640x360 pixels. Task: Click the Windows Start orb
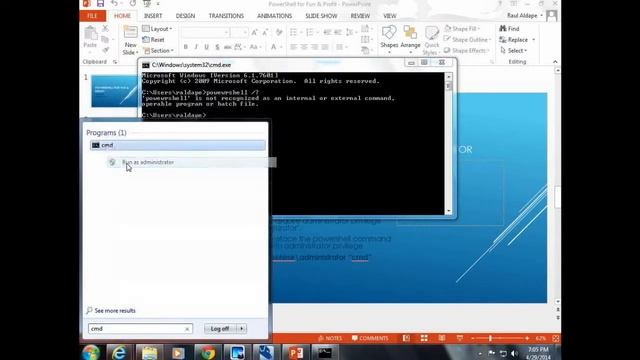91,353
